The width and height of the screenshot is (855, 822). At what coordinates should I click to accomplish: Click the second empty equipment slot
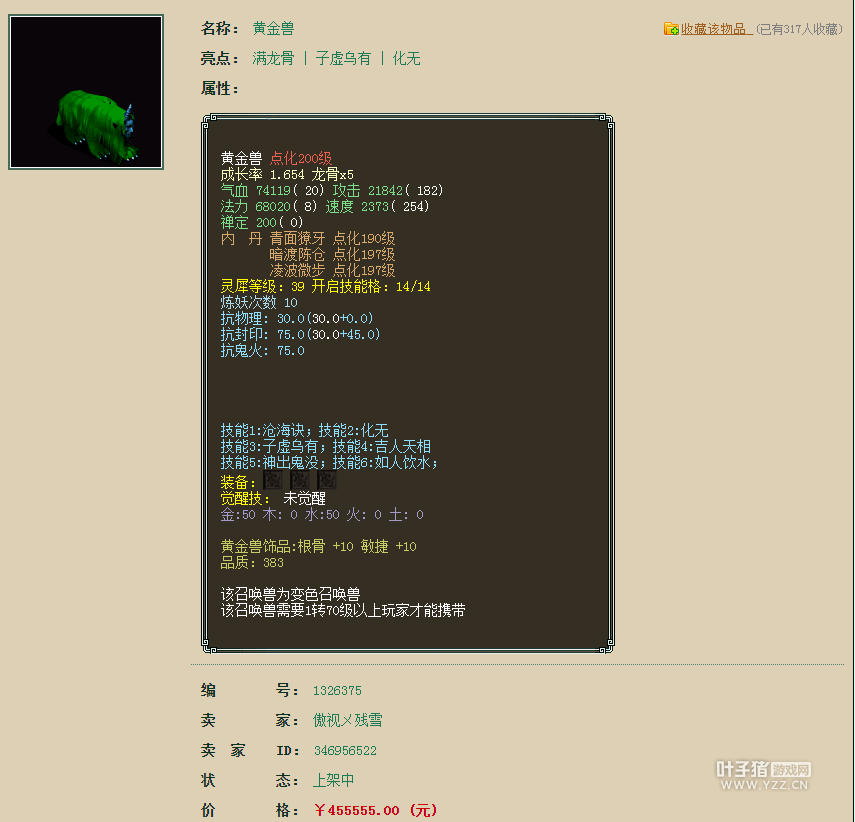299,482
